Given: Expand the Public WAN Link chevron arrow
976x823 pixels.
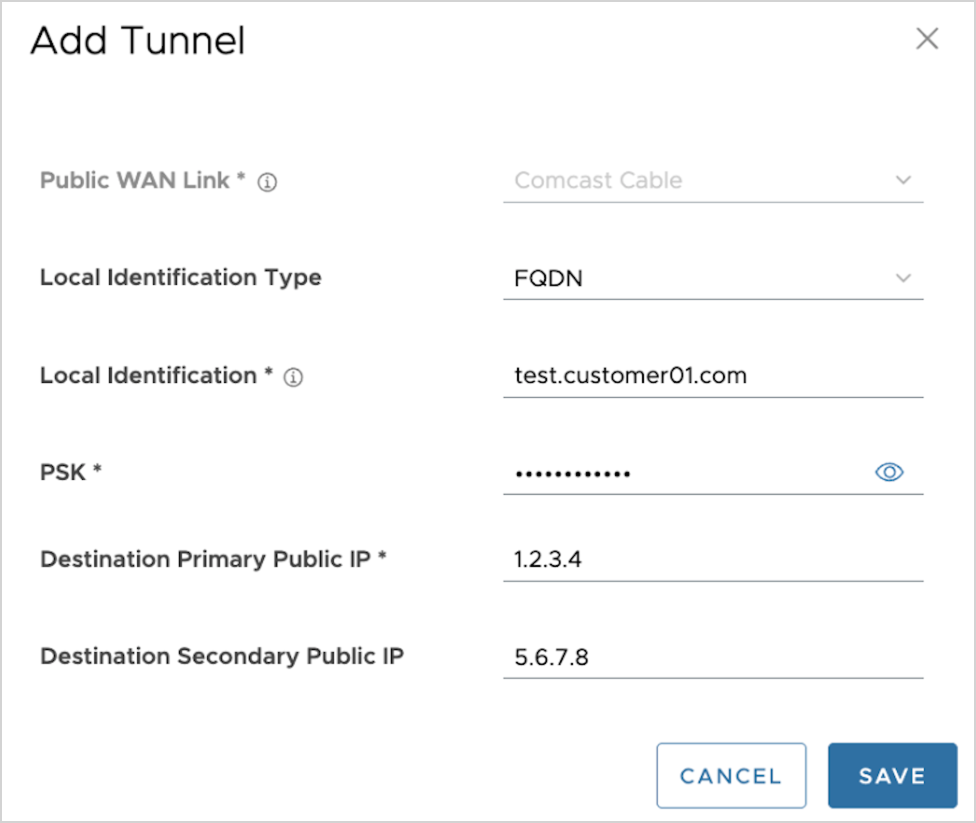Looking at the screenshot, I should coord(903,181).
